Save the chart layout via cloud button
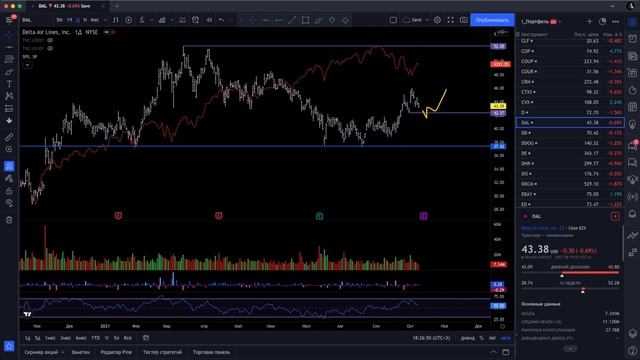The image size is (640, 360). [412, 20]
